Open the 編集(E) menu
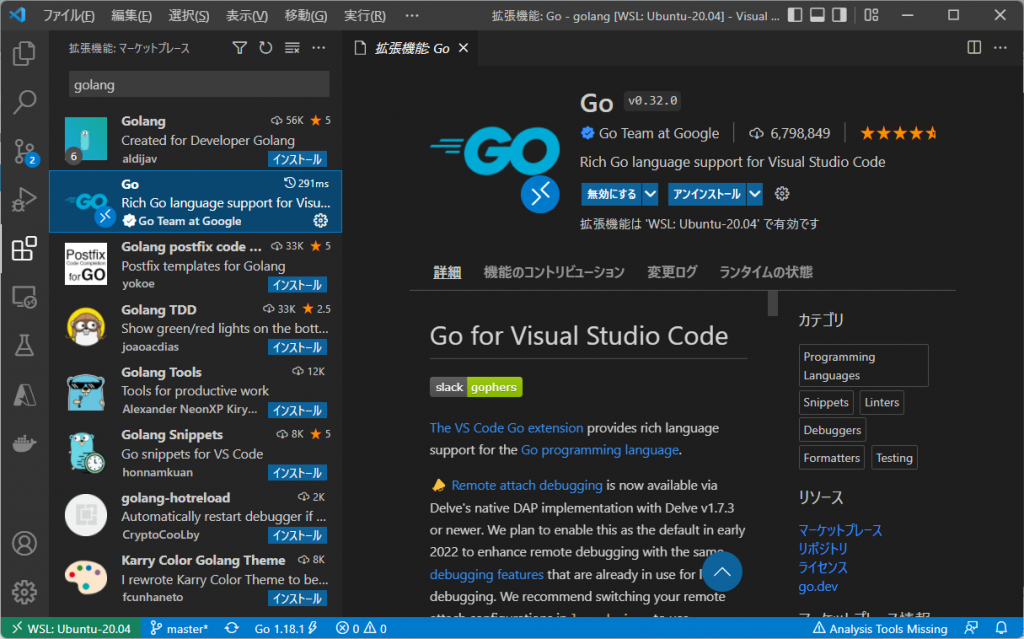Viewport: 1024px width, 639px height. coord(131,16)
